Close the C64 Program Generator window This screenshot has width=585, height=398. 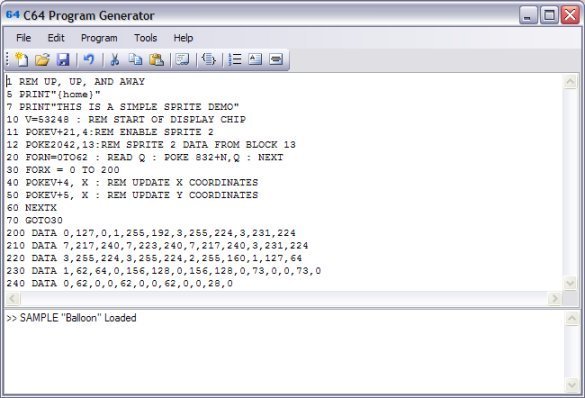(570, 15)
